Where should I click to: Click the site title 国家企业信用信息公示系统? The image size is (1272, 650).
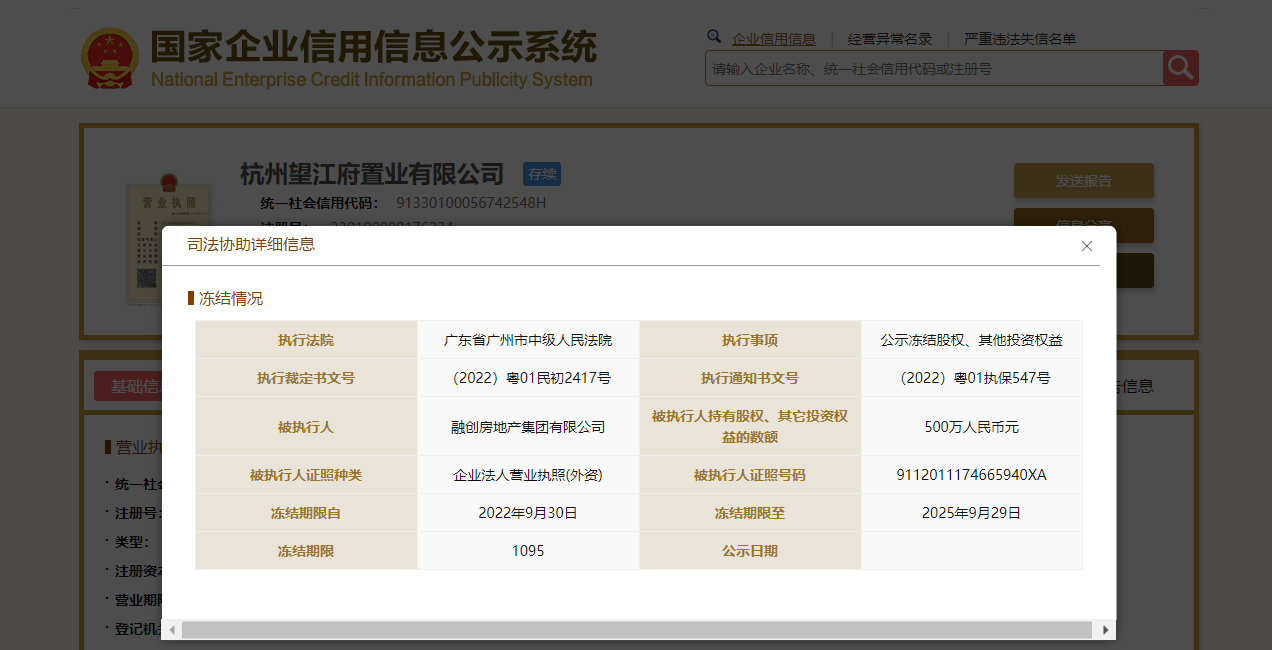[x=373, y=46]
